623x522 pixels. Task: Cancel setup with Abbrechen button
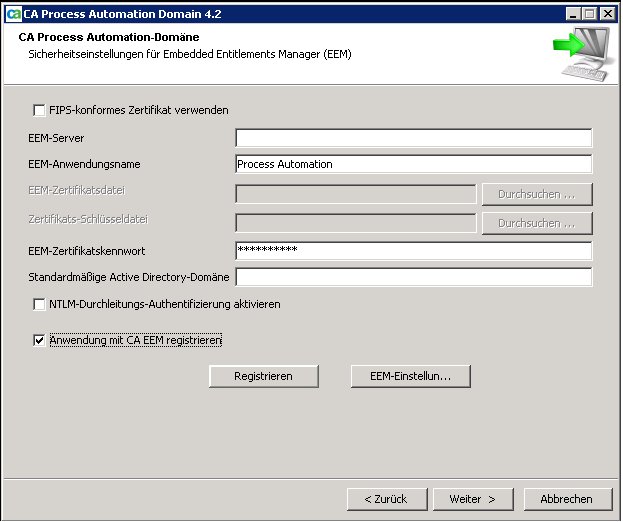coord(568,499)
